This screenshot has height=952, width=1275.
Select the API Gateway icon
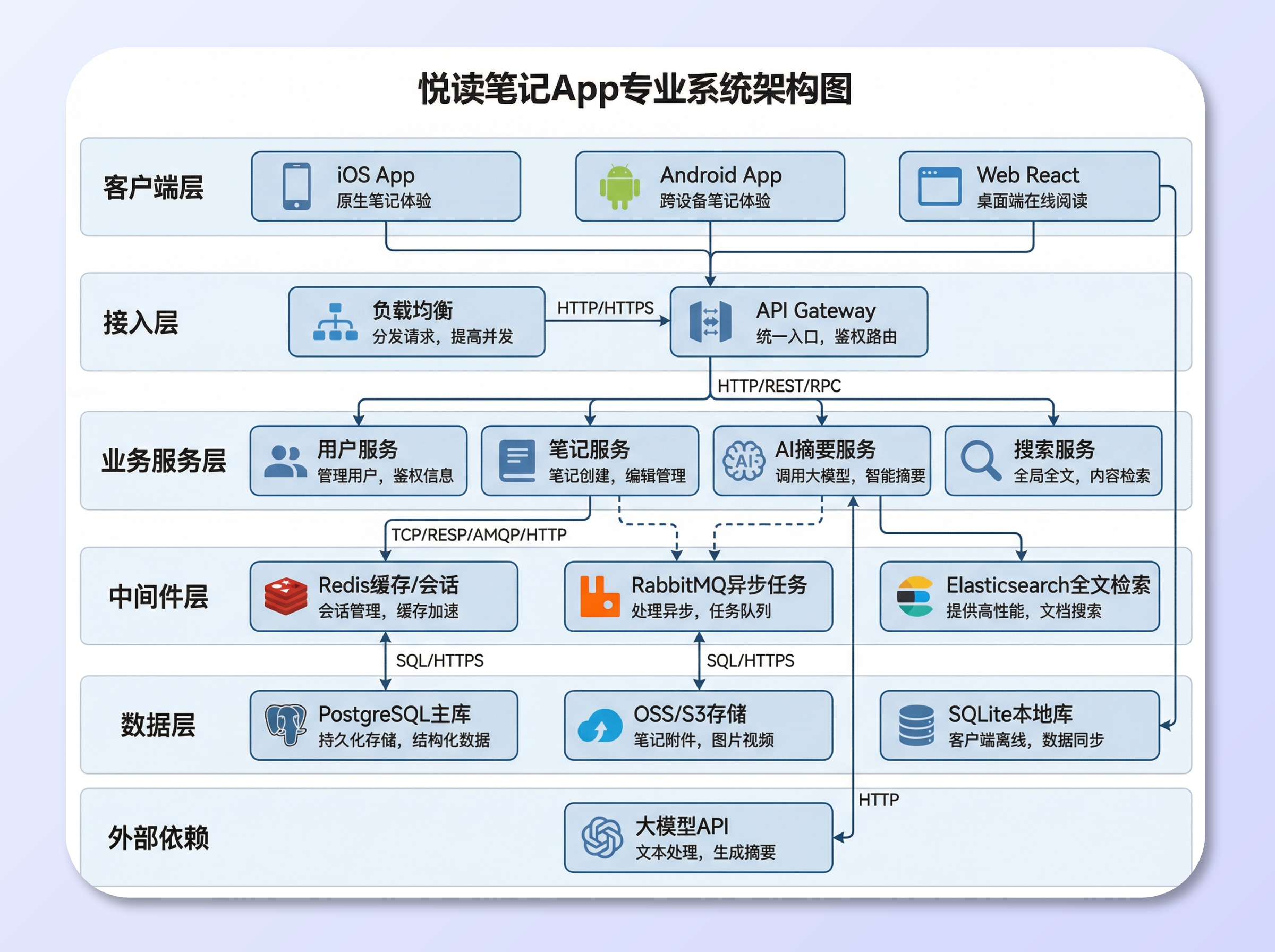pos(710,322)
